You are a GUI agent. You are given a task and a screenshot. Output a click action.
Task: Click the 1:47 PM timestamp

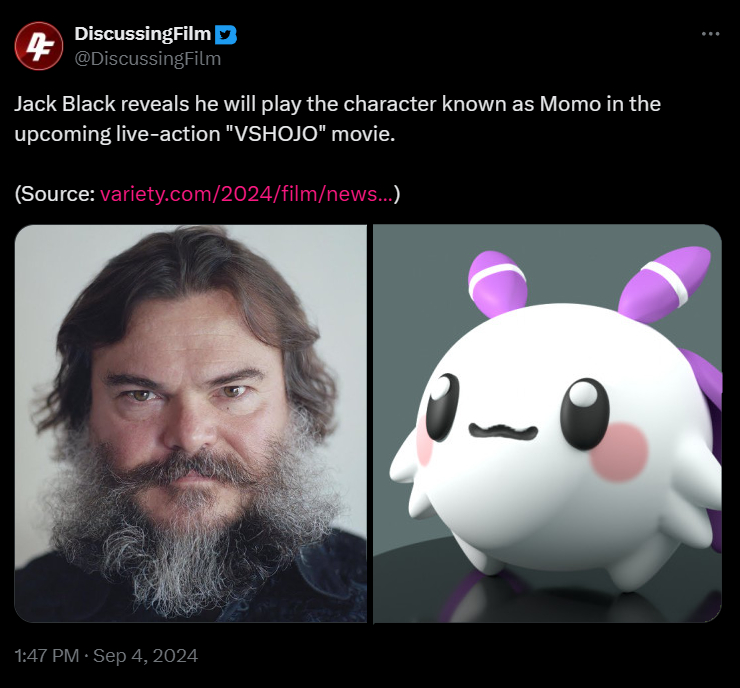pos(47,656)
